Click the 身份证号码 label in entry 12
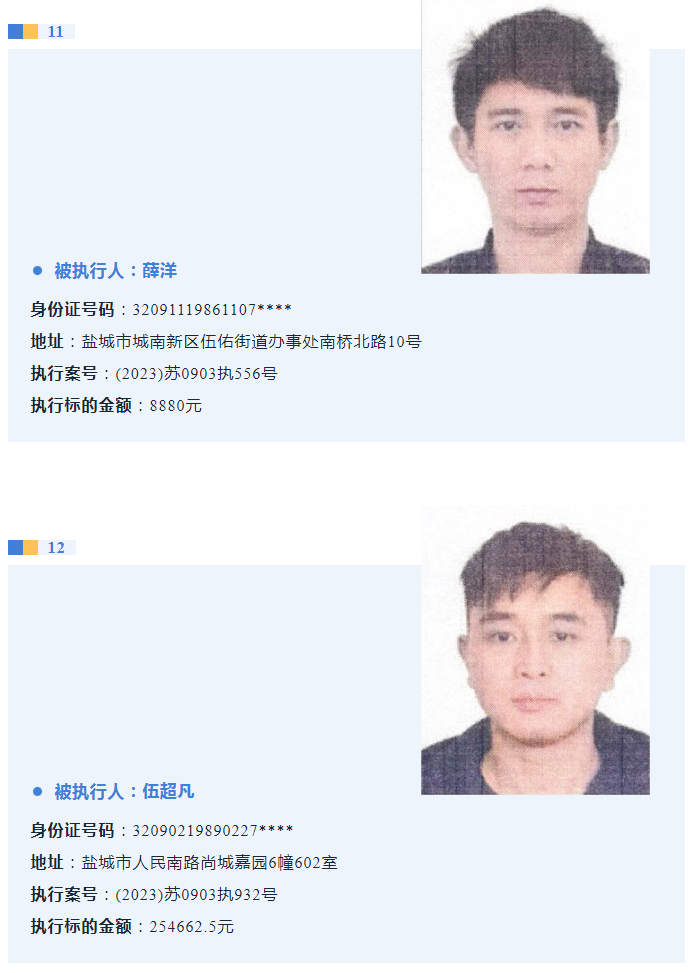Screen dimensions: 695x973 pos(73,830)
